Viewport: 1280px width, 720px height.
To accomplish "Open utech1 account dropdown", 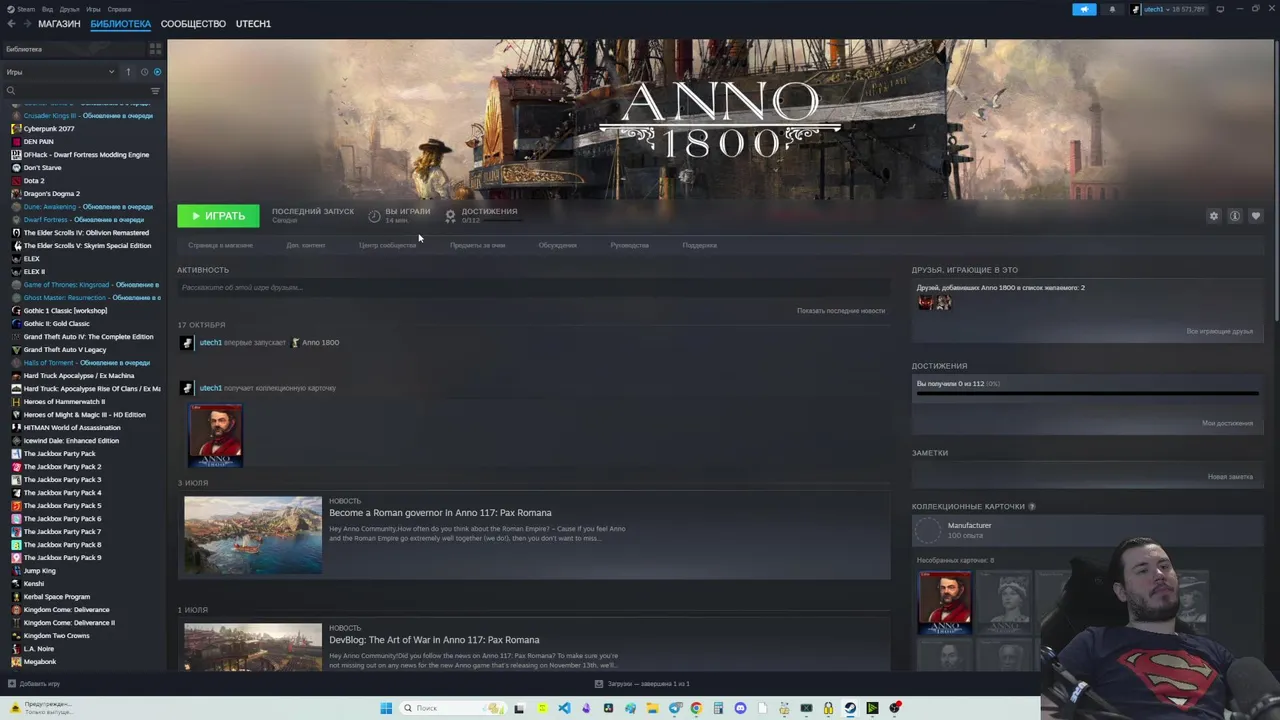I will click(1168, 9).
